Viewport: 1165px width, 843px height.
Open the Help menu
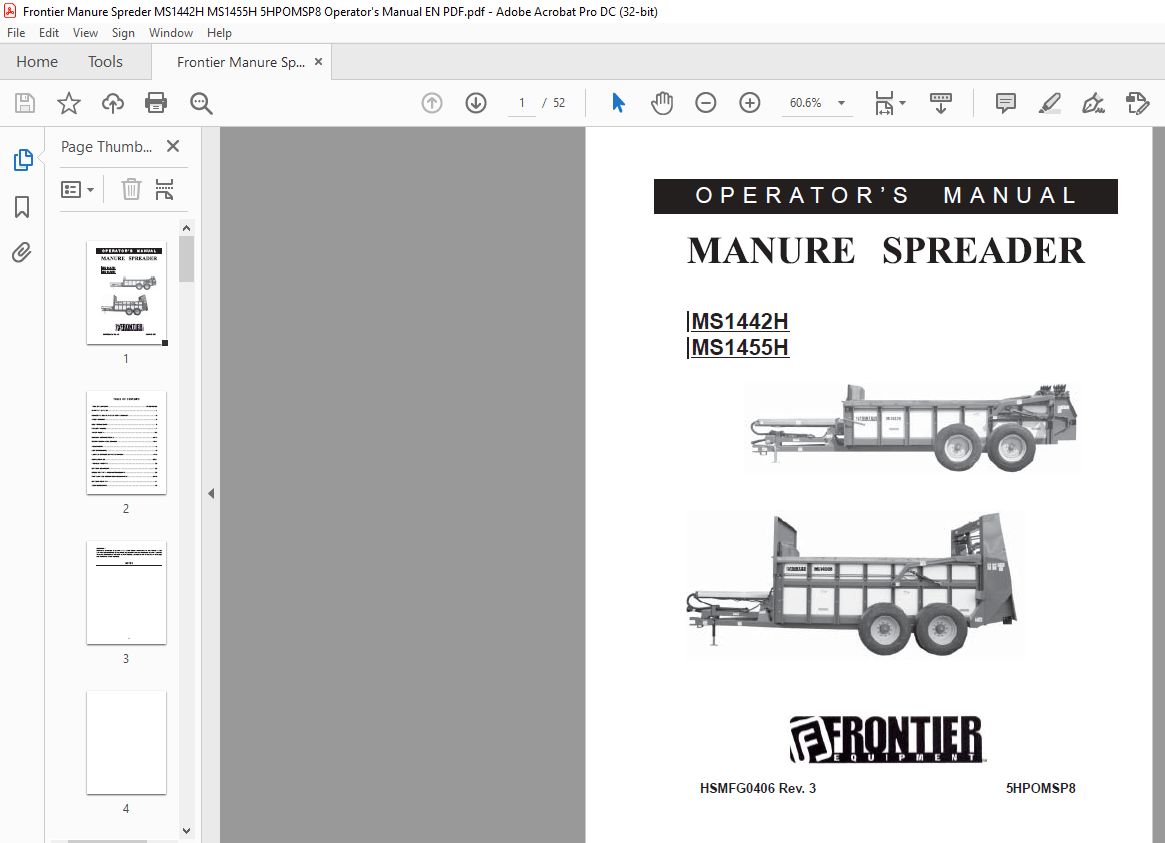coord(219,33)
